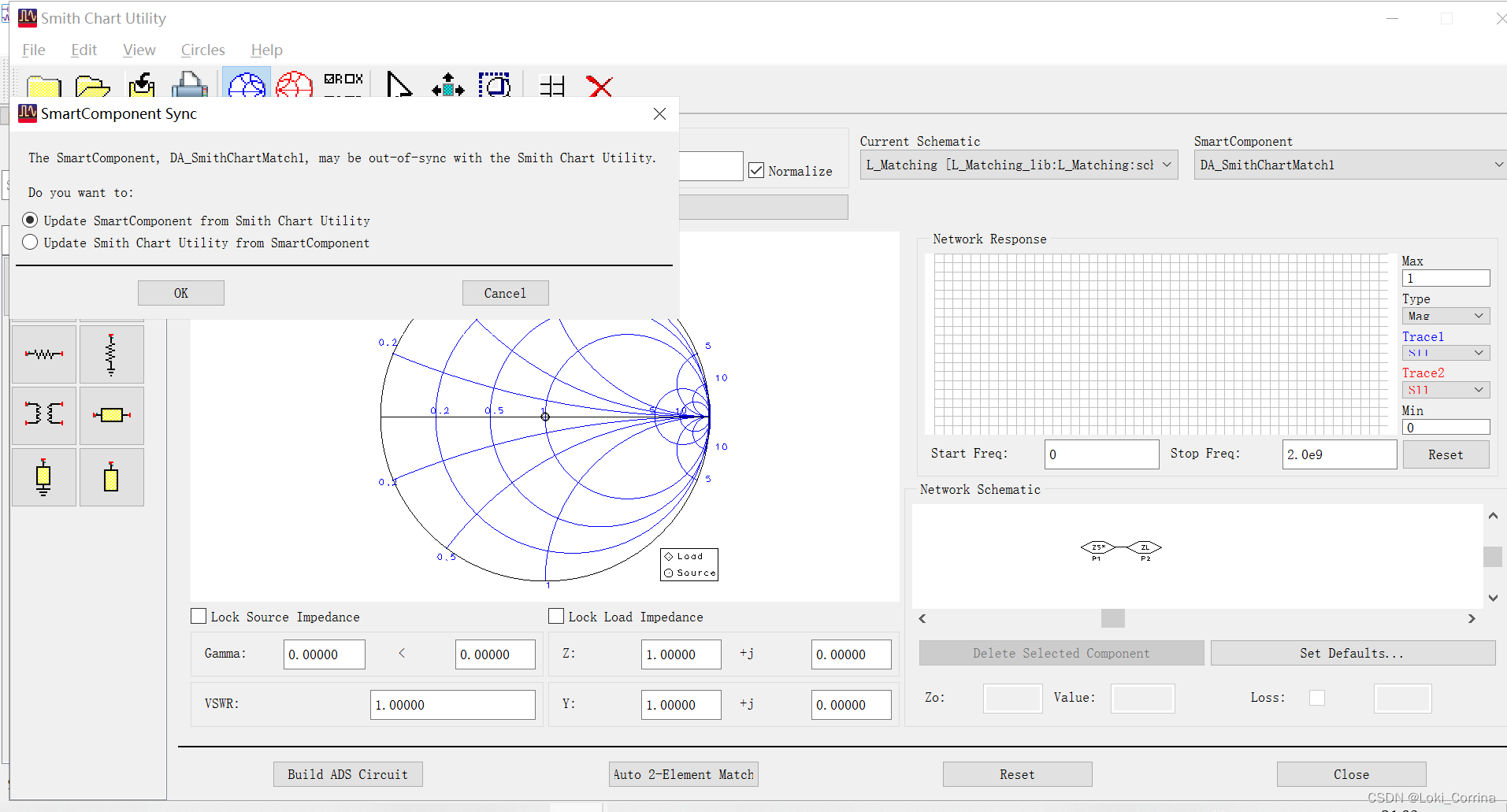Add a shunt resistor from palette
The width and height of the screenshot is (1507, 812).
click(x=111, y=354)
